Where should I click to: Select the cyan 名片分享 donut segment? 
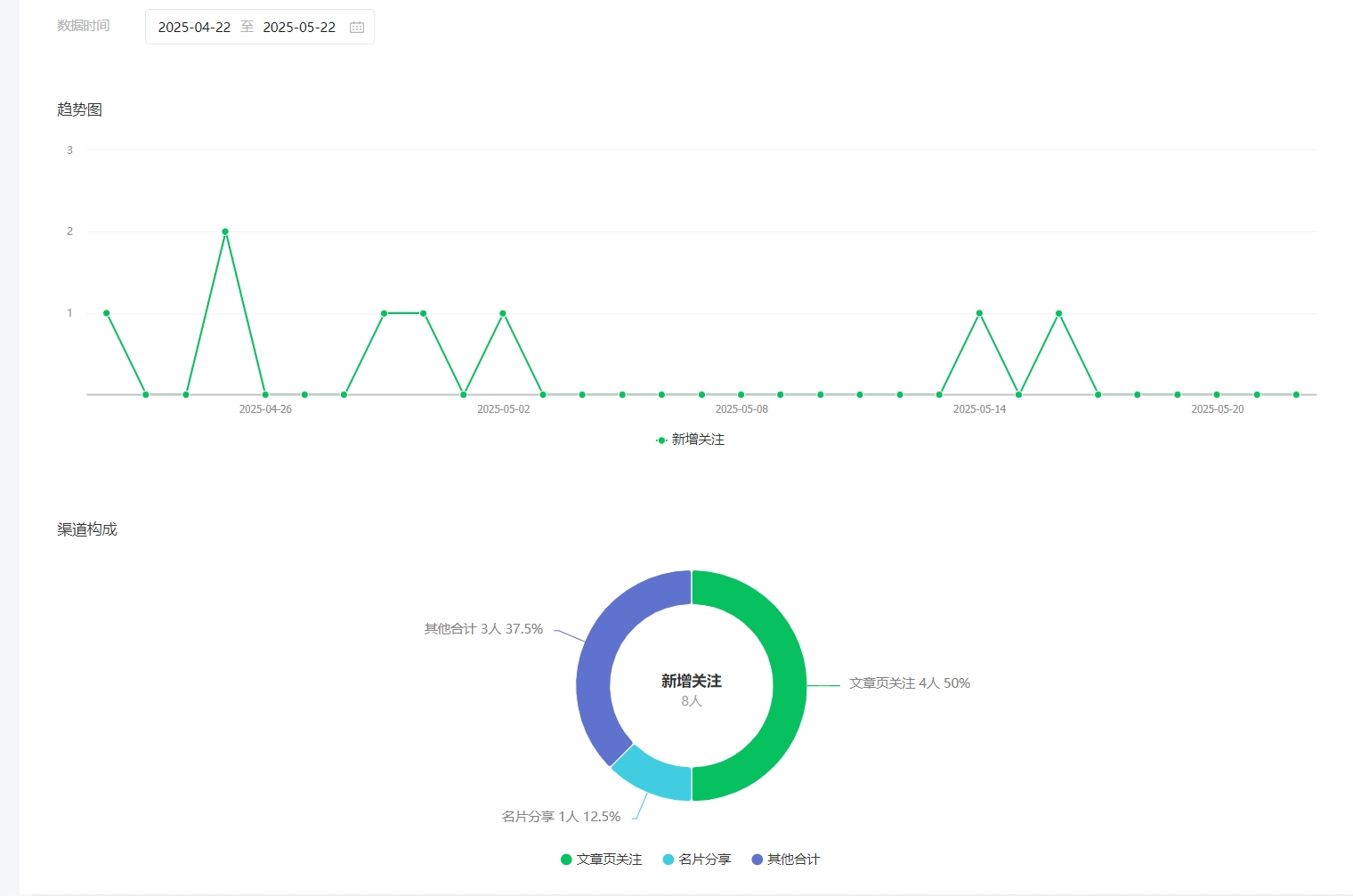657,777
